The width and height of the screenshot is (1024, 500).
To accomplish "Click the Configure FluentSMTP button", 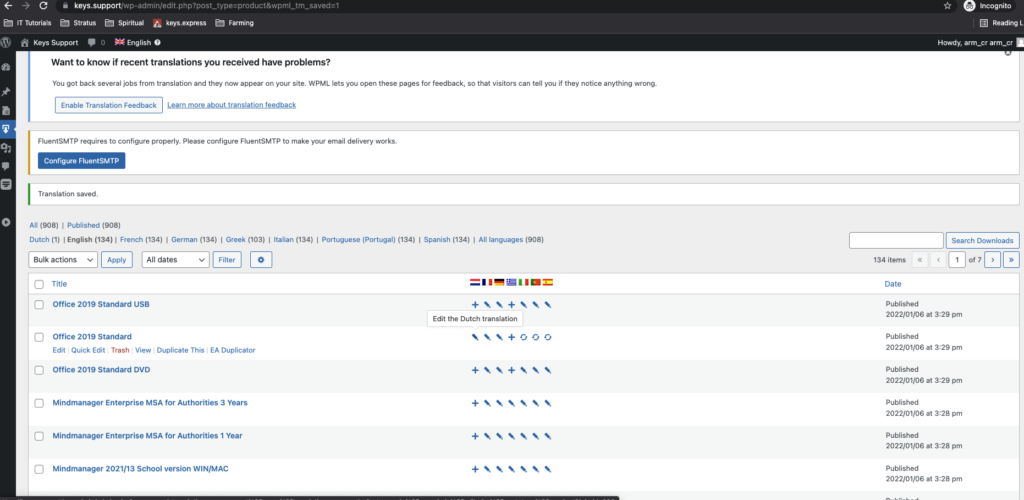I will pos(82,161).
